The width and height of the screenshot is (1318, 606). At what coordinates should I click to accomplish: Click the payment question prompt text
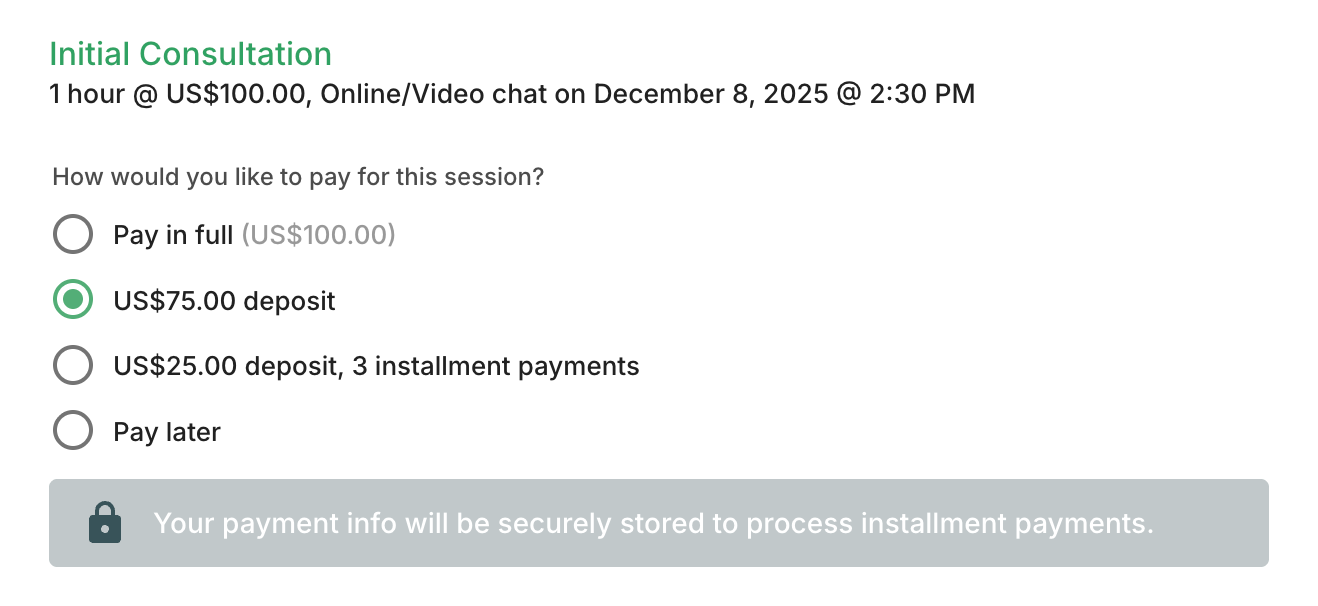(x=298, y=178)
